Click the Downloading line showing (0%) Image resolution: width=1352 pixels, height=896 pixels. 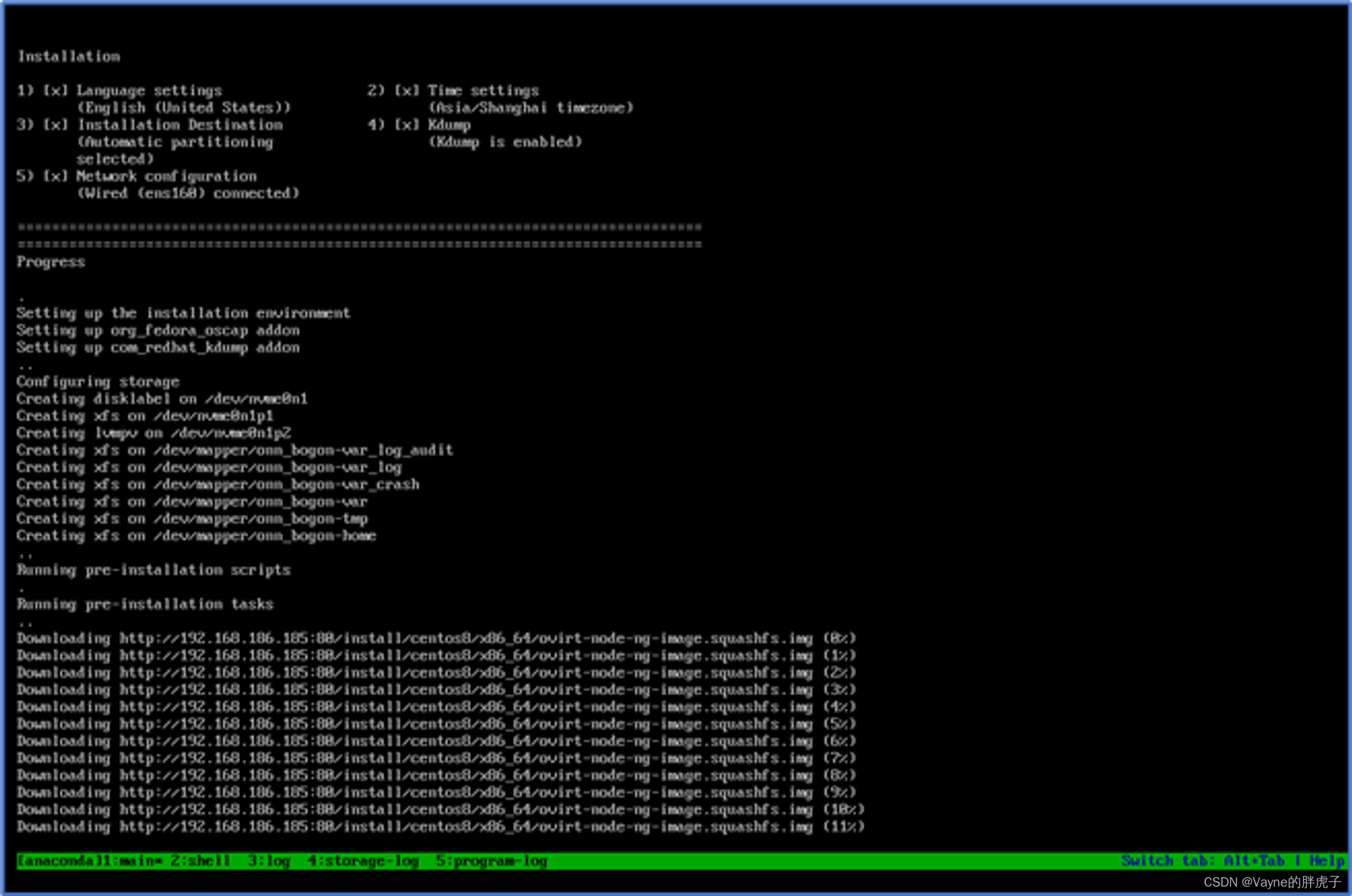click(437, 639)
